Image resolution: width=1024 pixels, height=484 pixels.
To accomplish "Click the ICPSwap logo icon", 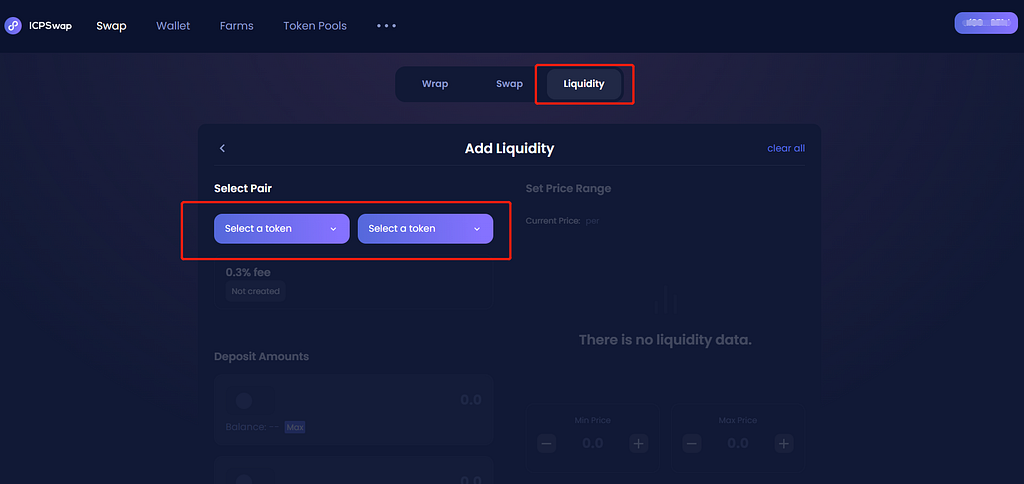I will point(13,25).
